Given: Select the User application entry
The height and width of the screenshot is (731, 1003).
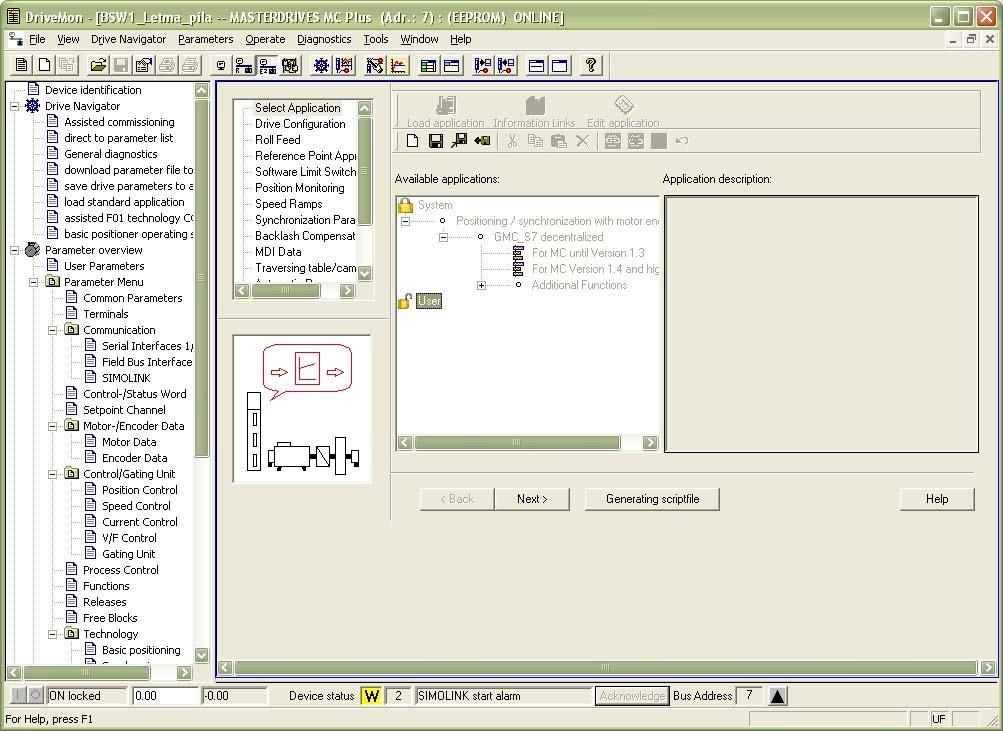Looking at the screenshot, I should tap(429, 301).
